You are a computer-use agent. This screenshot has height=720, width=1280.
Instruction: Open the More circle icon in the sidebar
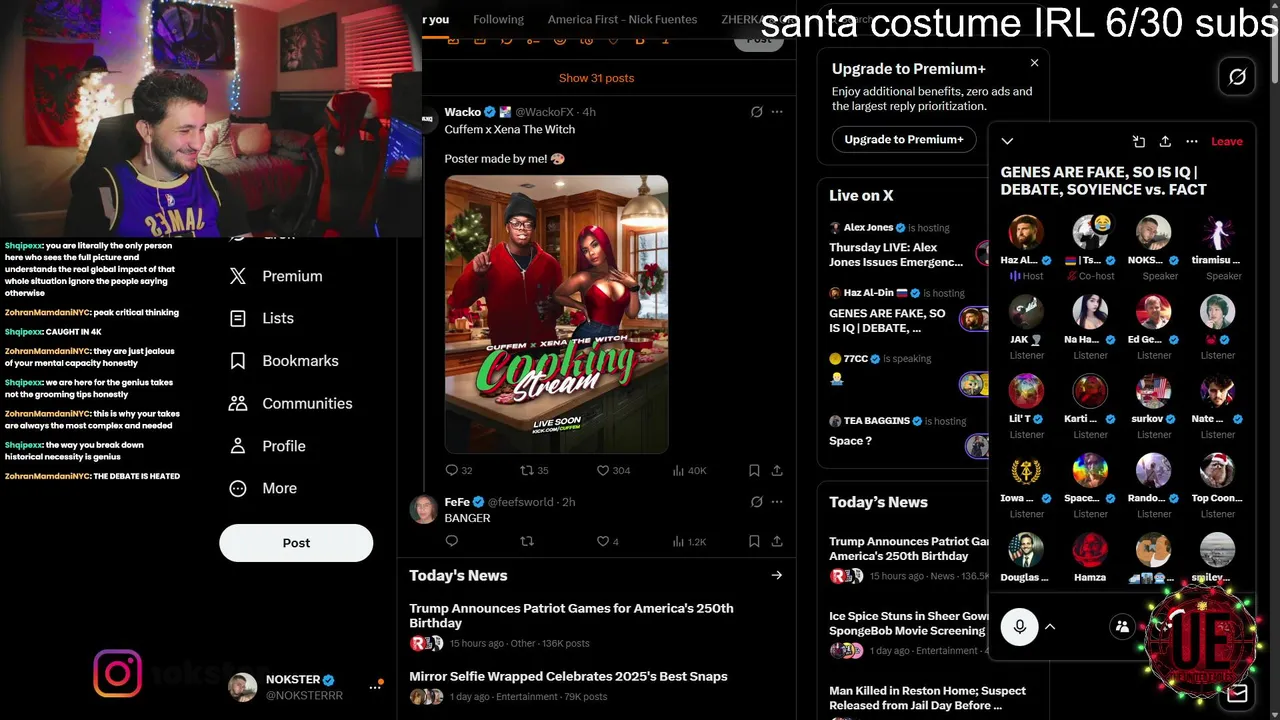click(x=238, y=488)
